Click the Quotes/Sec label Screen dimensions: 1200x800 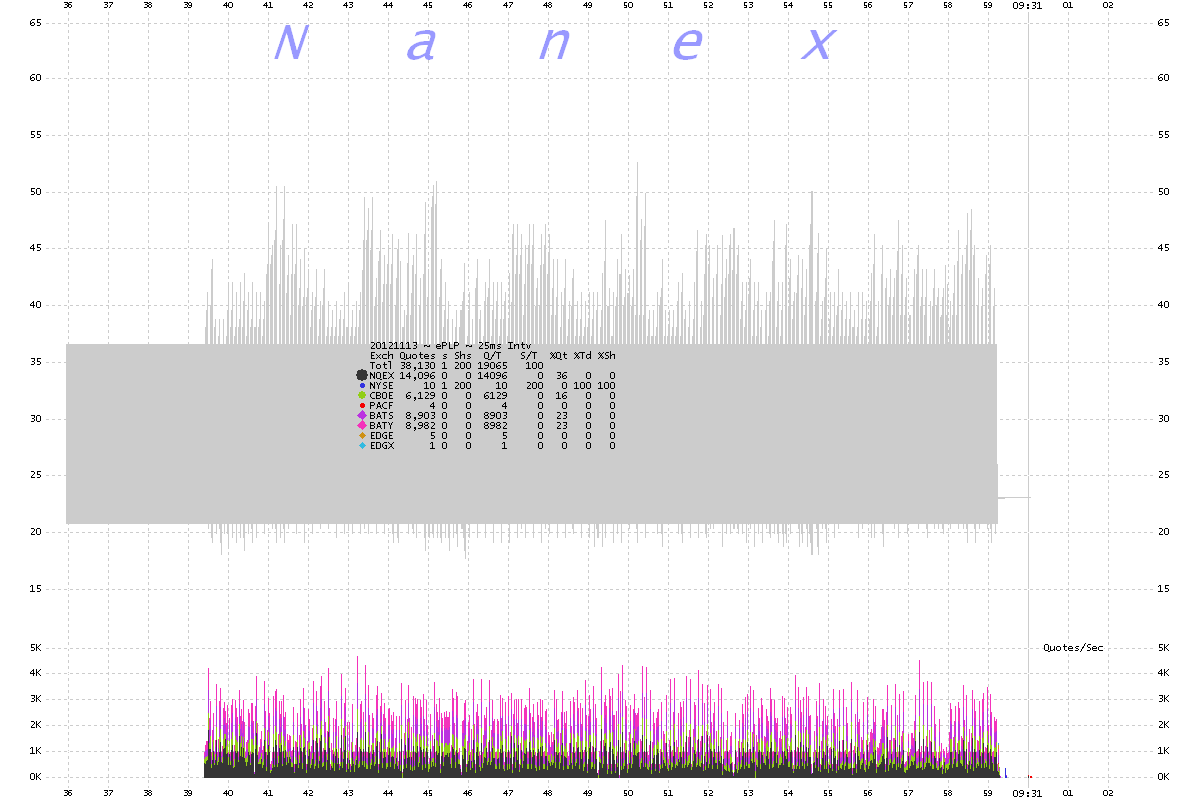click(1073, 648)
